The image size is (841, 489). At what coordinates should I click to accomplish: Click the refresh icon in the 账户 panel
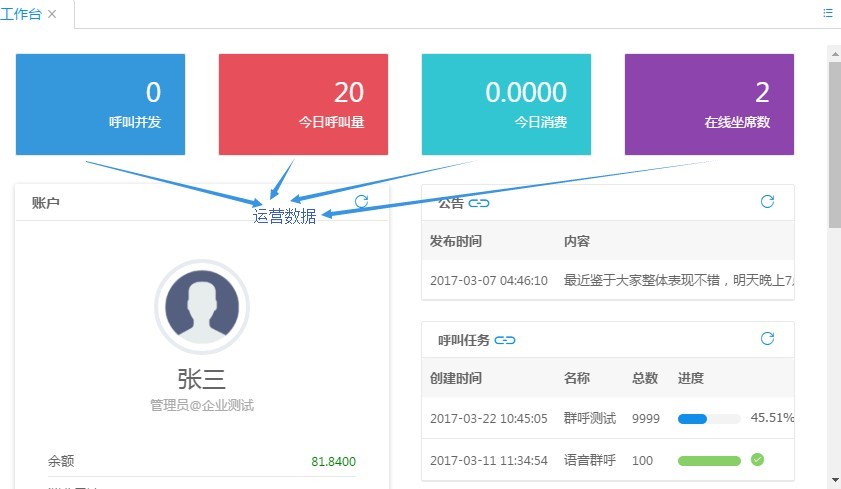tap(362, 202)
